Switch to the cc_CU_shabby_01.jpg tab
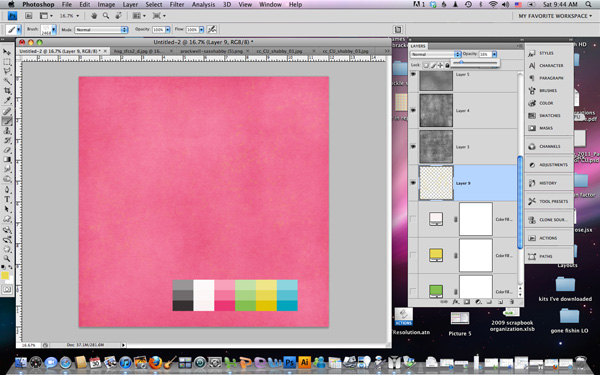The height and width of the screenshot is (375, 600). pos(279,51)
